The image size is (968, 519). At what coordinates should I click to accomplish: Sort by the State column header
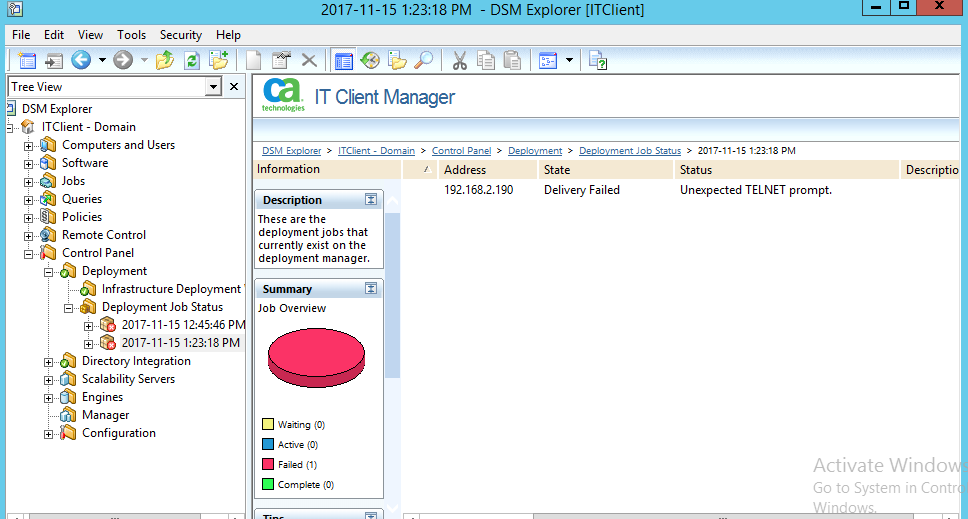(x=606, y=170)
